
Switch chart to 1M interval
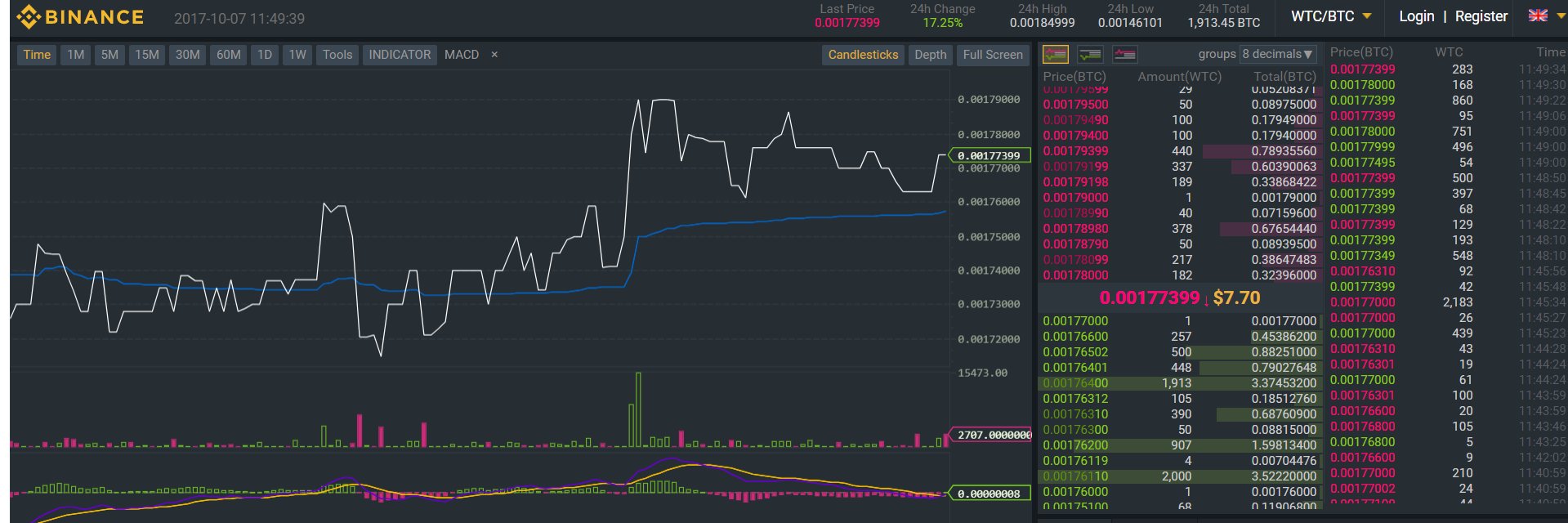(x=76, y=55)
